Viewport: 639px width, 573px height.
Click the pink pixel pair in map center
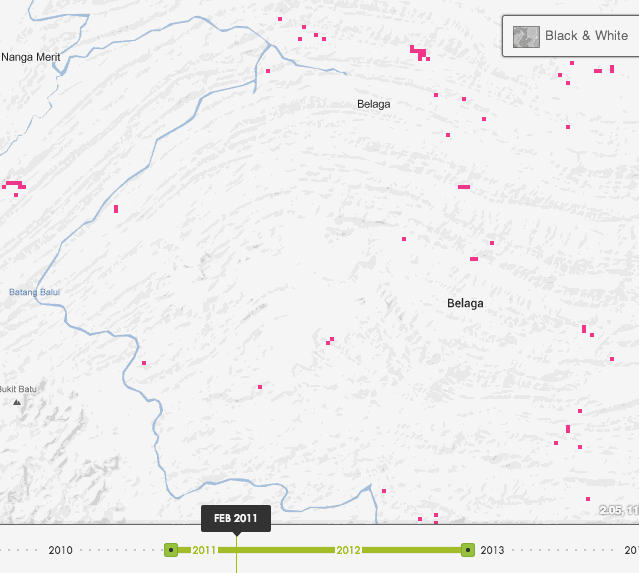pyautogui.click(x=330, y=341)
